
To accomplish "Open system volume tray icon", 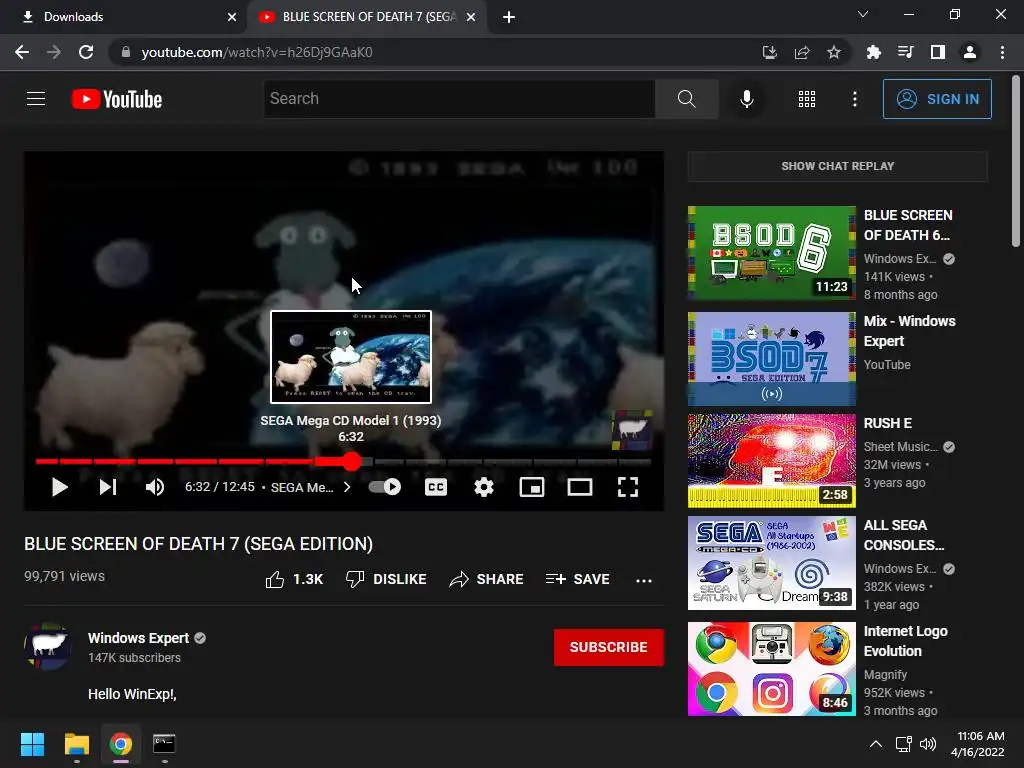I will pyautogui.click(x=927, y=744).
